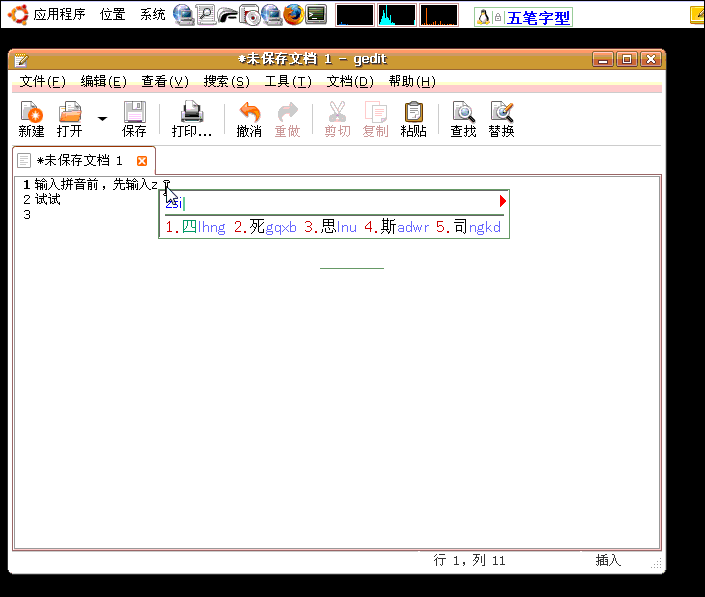Click the 保存 (Save) floppy icon
This screenshot has width=705, height=597.
tap(134, 112)
